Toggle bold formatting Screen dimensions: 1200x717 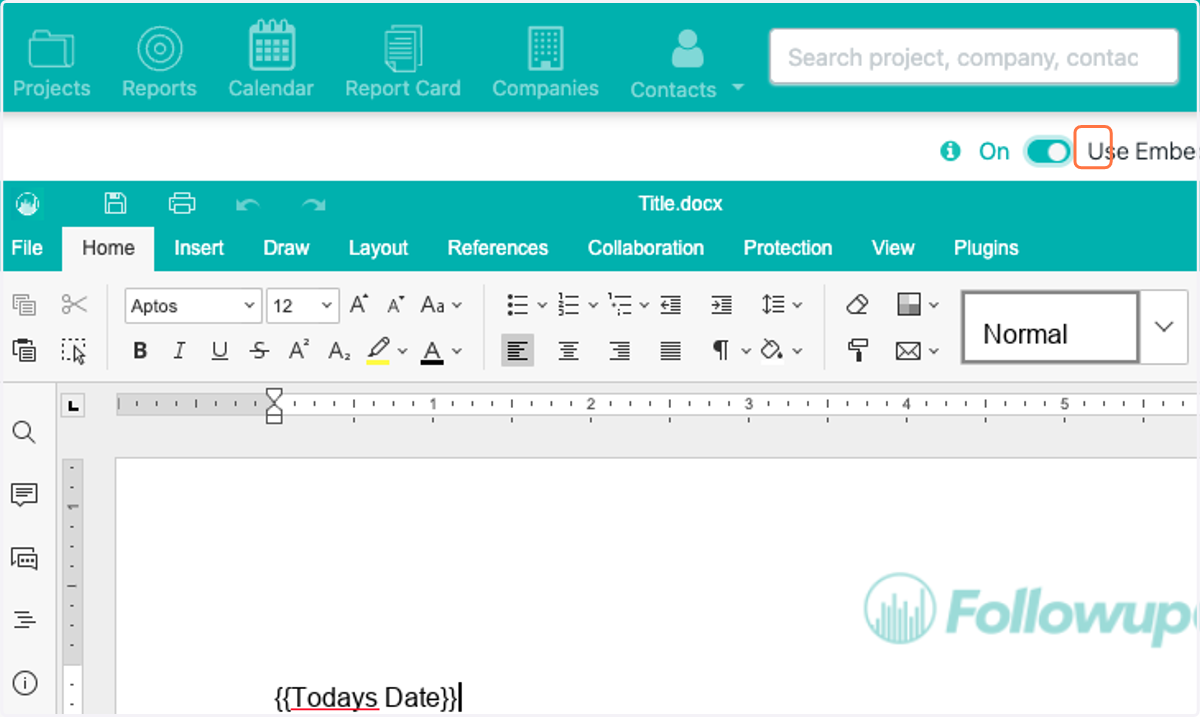(x=140, y=350)
